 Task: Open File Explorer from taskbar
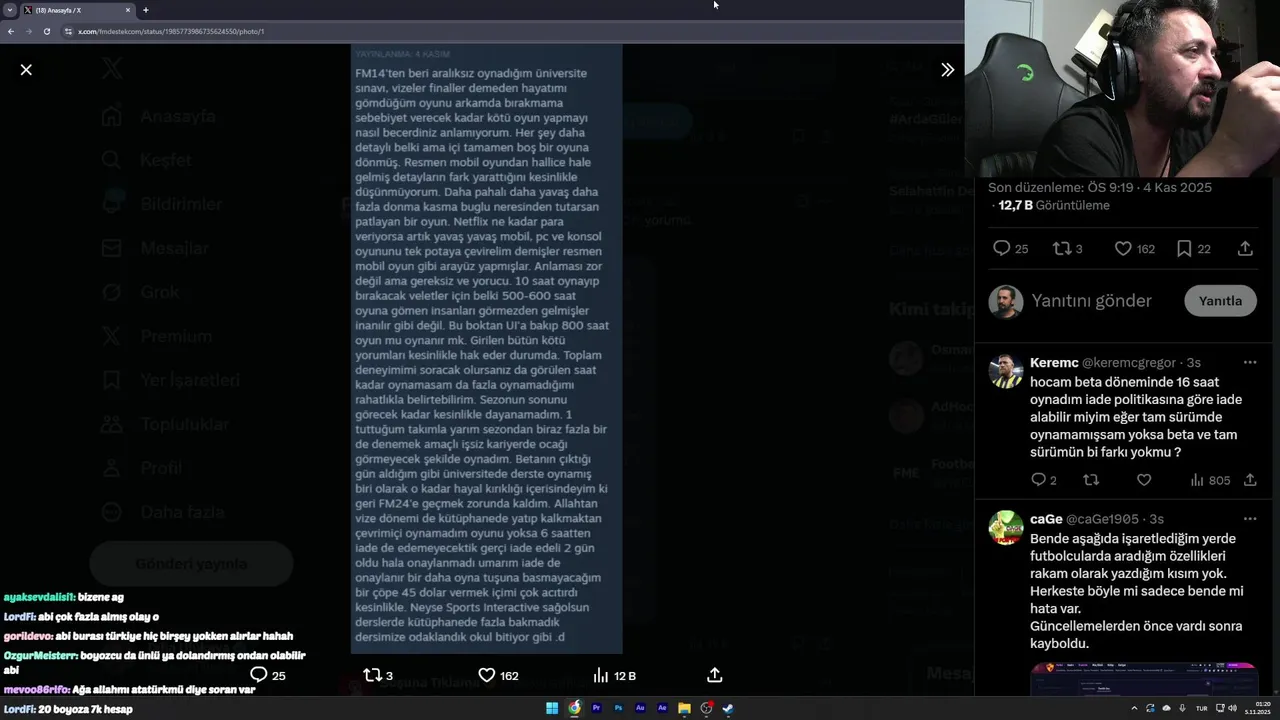coord(684,708)
